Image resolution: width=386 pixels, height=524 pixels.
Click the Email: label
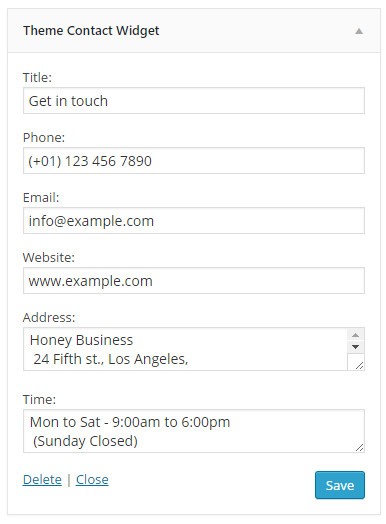click(41, 198)
